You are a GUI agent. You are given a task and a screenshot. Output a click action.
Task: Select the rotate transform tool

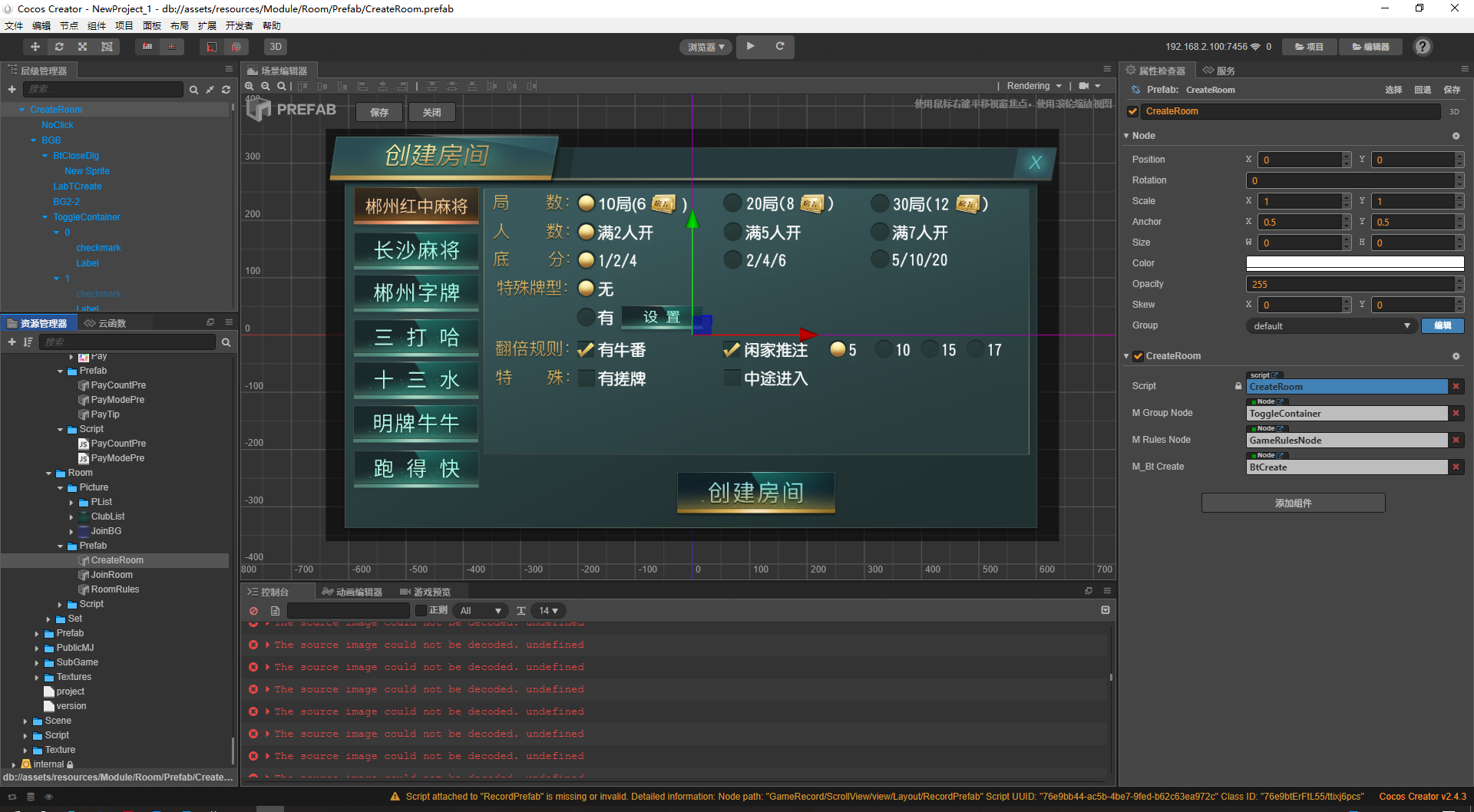click(x=59, y=47)
